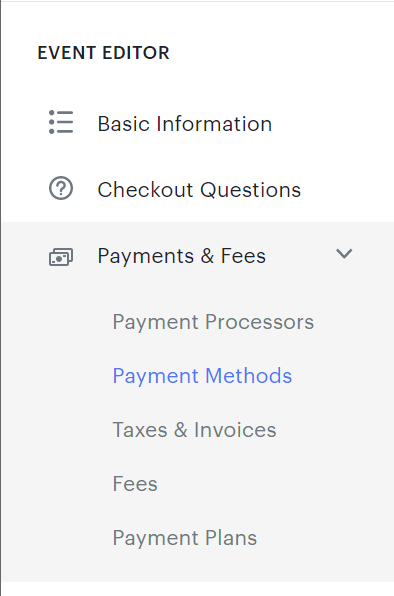Click the word Processors in the submenu
The height and width of the screenshot is (596, 394).
point(260,322)
